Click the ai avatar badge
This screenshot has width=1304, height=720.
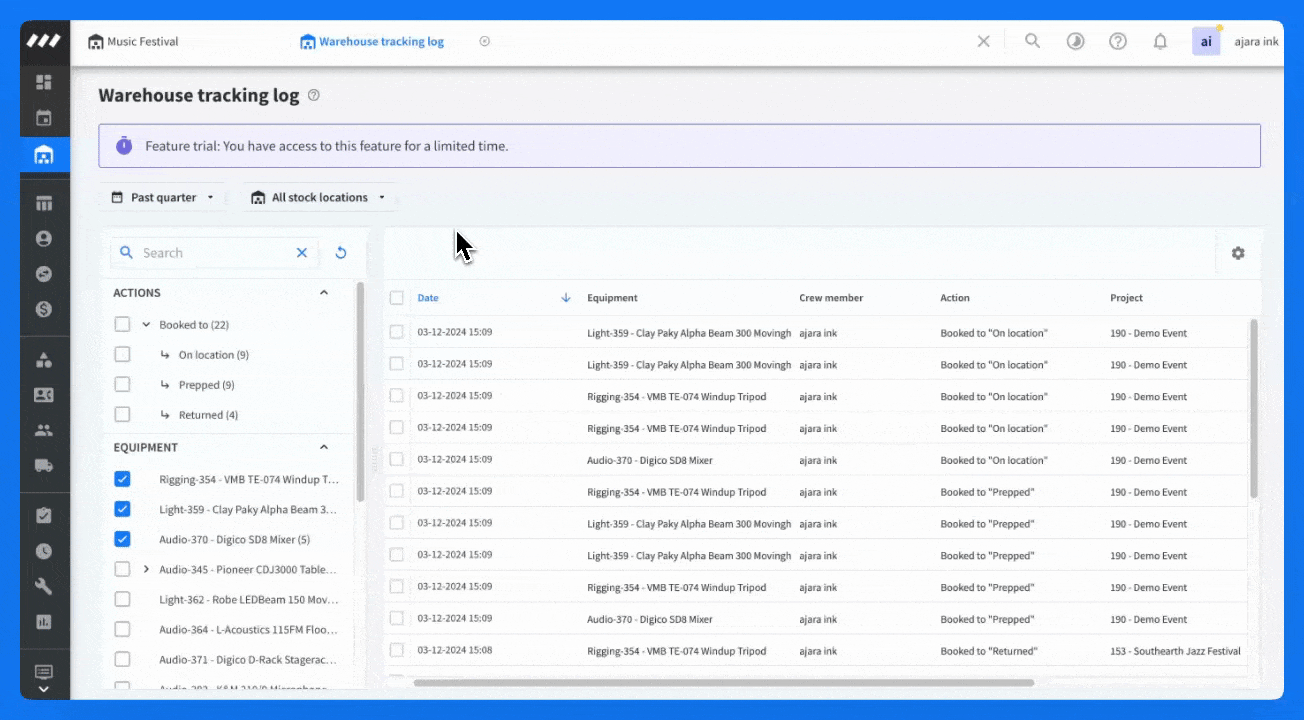point(1206,41)
